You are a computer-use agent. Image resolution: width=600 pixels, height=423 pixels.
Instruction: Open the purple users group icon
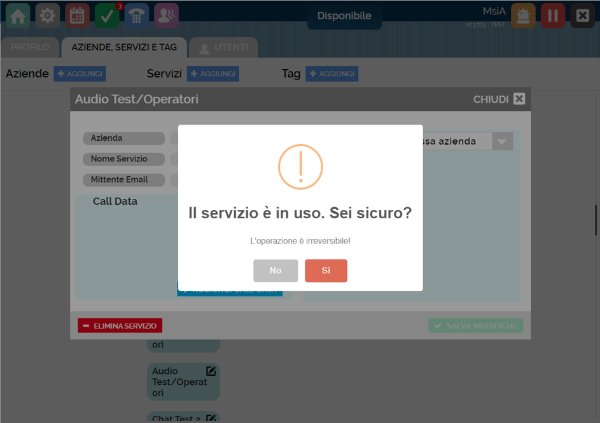coord(166,16)
